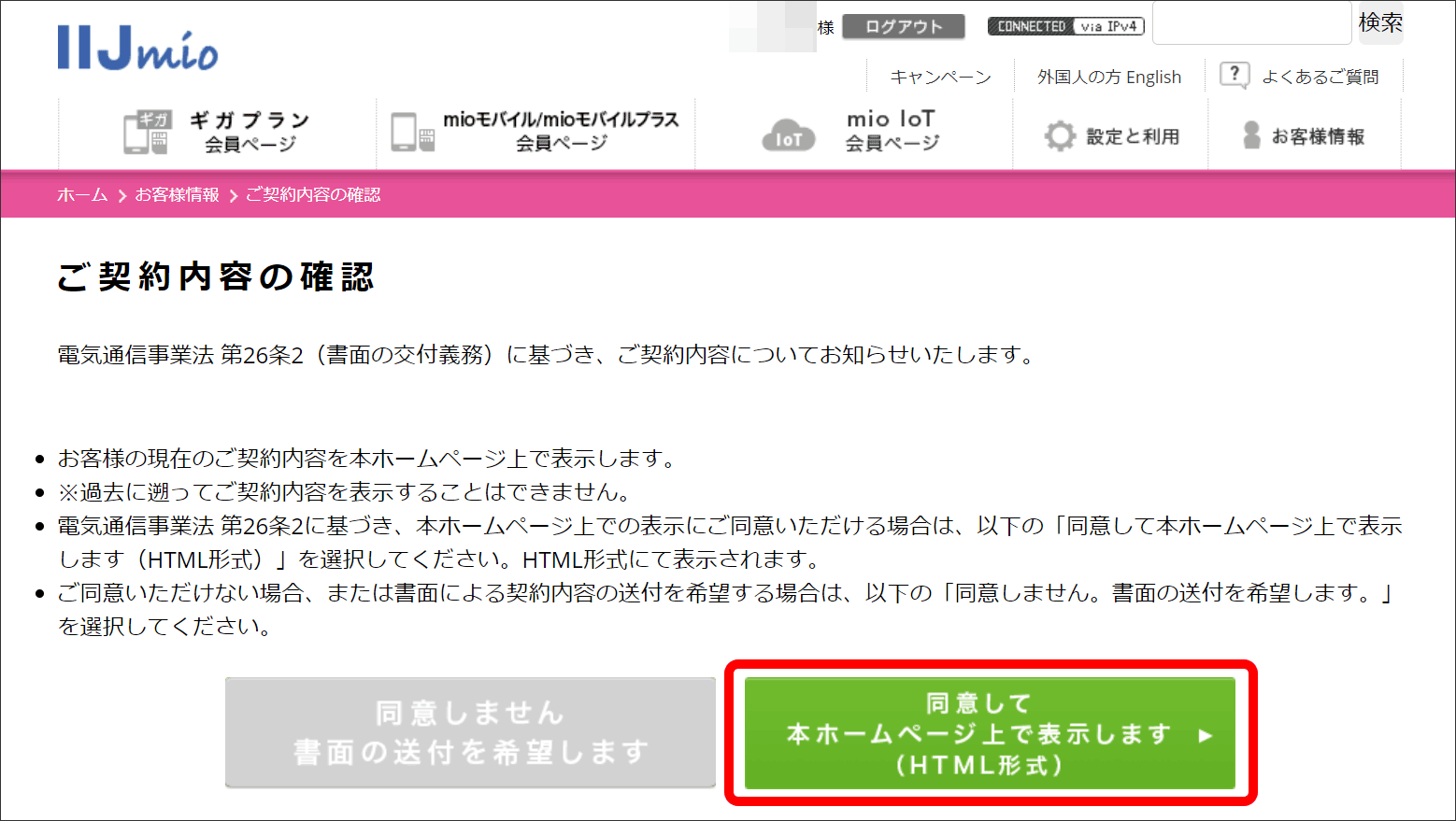Click the IIJmio logo
Image resolution: width=1456 pixels, height=821 pixels.
tap(137, 49)
